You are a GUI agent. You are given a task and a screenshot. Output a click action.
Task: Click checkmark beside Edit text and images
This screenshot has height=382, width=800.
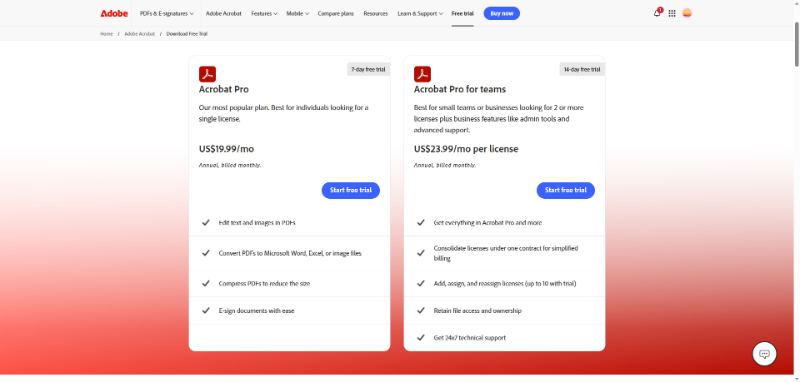pos(206,222)
